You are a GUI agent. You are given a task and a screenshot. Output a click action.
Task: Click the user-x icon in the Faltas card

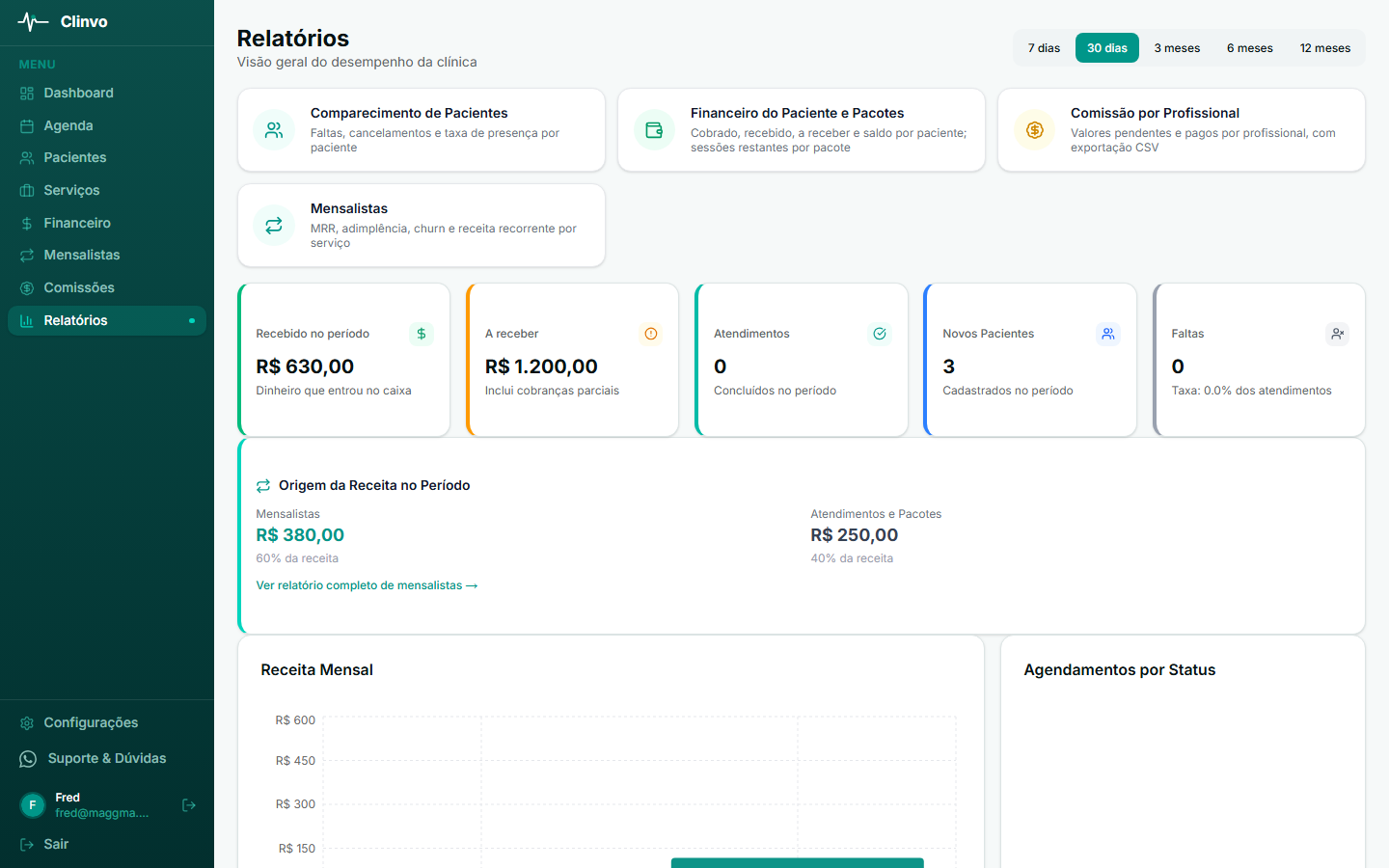[1337, 334]
